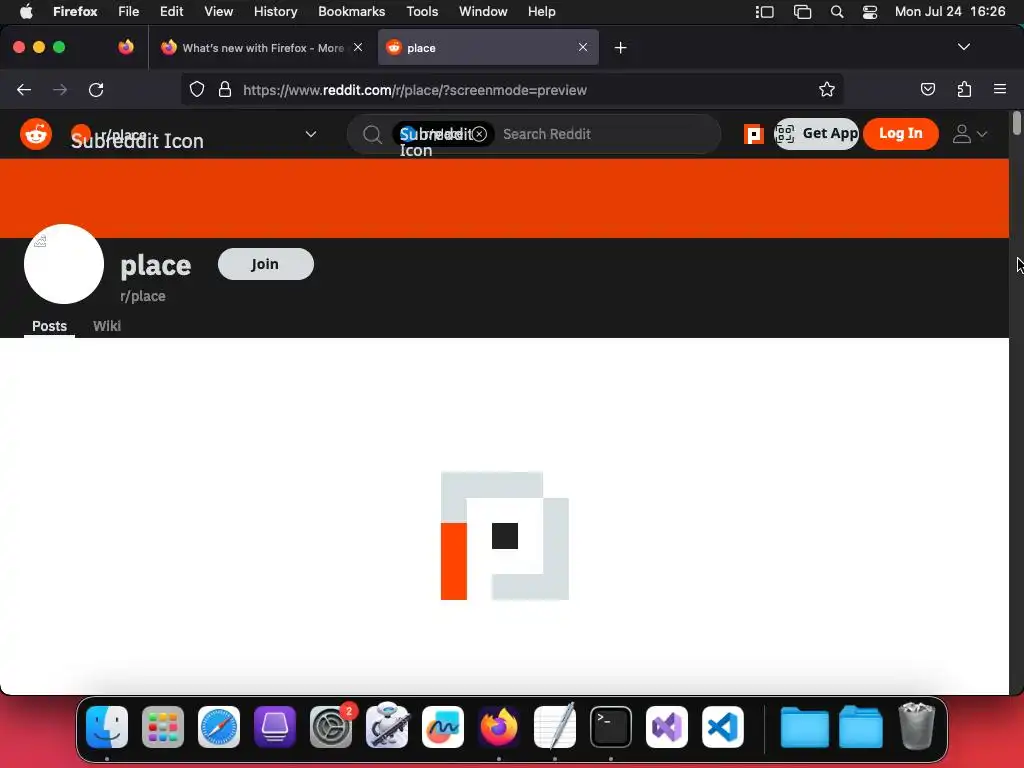This screenshot has width=1024, height=768.
Task: Open the Edit menu
Action: tap(172, 11)
